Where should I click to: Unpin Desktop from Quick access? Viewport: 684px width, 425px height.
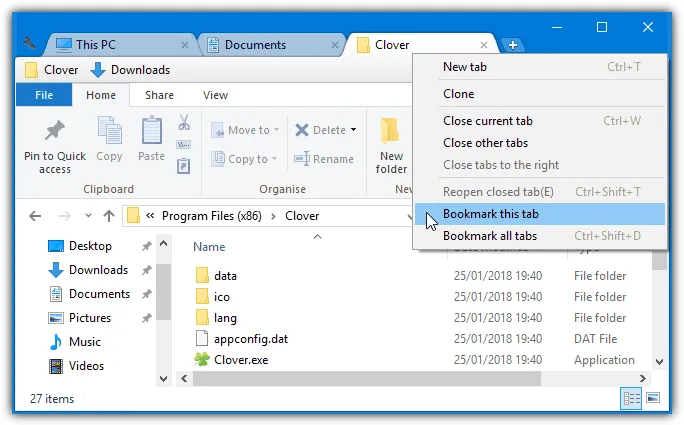coord(146,246)
